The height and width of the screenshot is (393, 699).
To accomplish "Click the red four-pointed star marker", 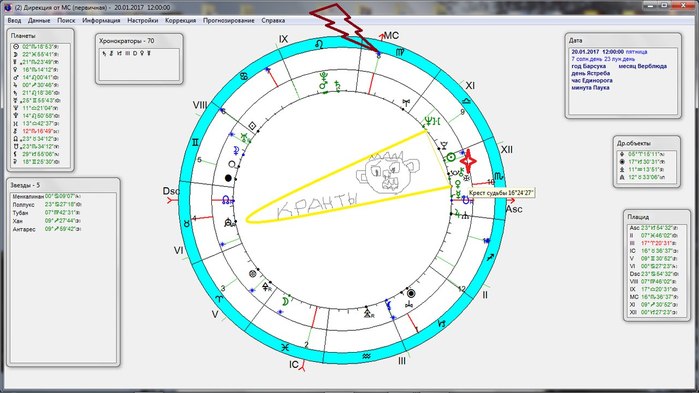I will pos(468,161).
